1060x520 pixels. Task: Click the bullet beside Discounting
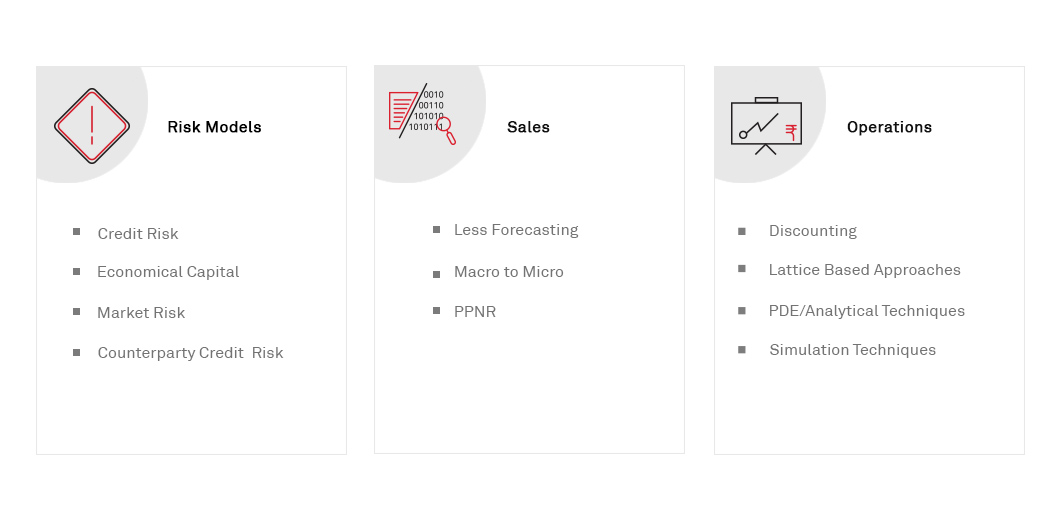click(742, 231)
